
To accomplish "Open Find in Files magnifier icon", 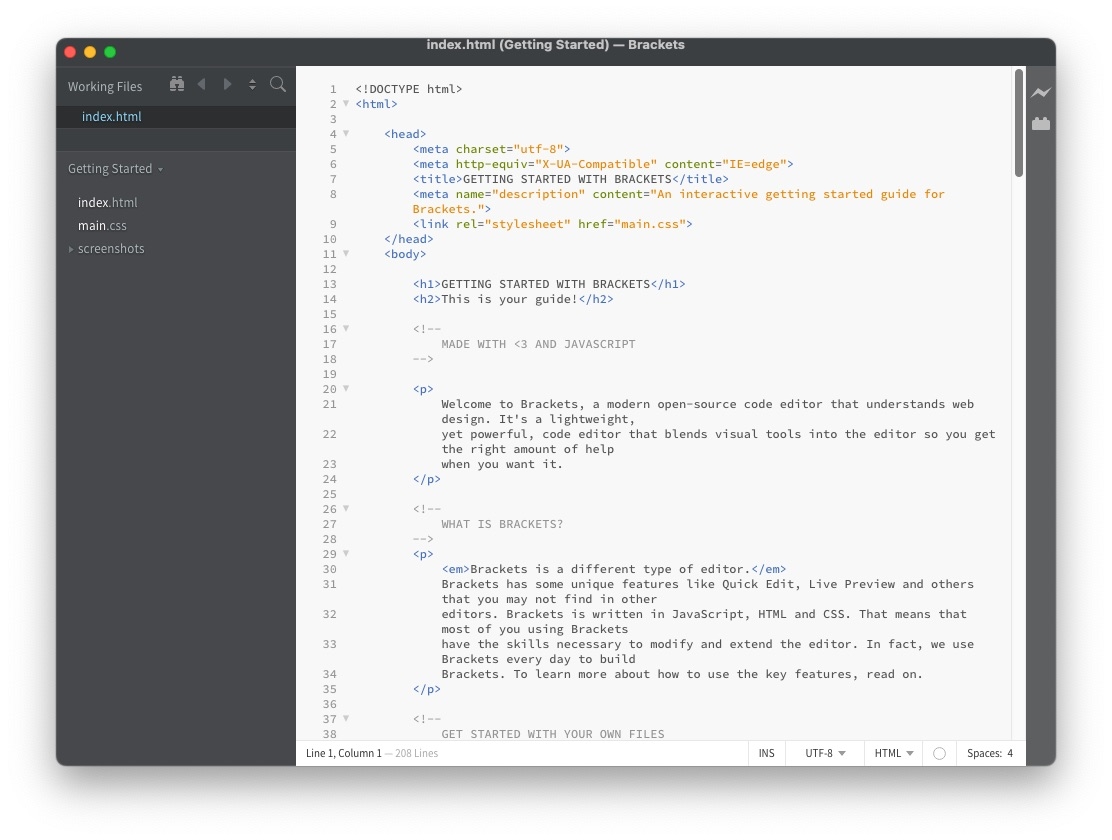I will click(278, 84).
